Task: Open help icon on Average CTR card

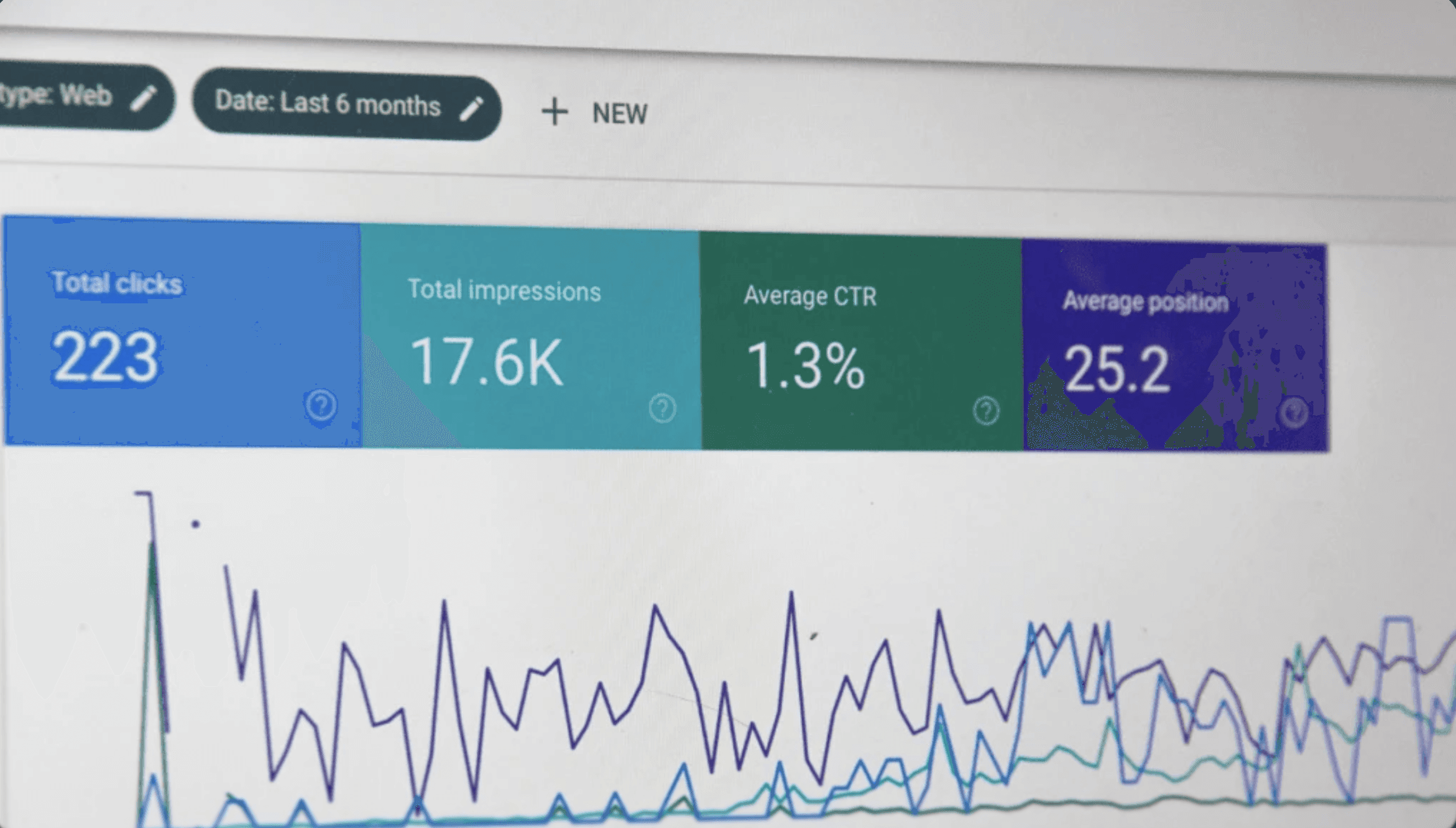Action: click(986, 411)
